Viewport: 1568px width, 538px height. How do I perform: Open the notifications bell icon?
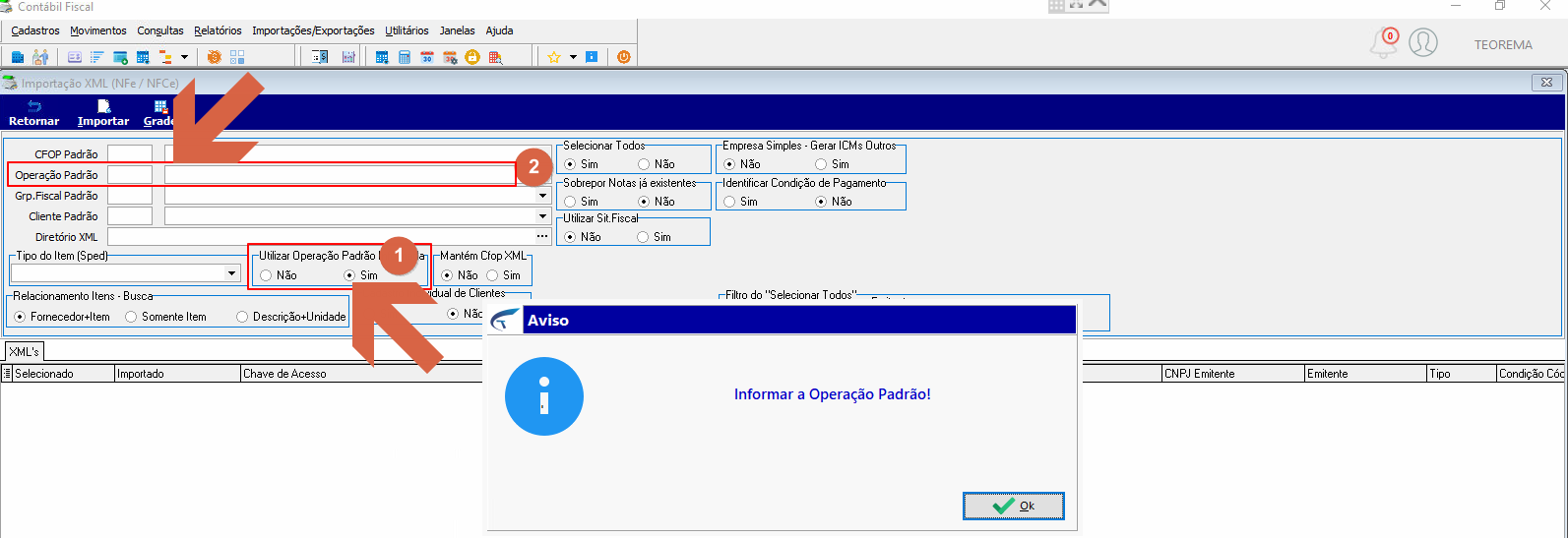point(1384,42)
